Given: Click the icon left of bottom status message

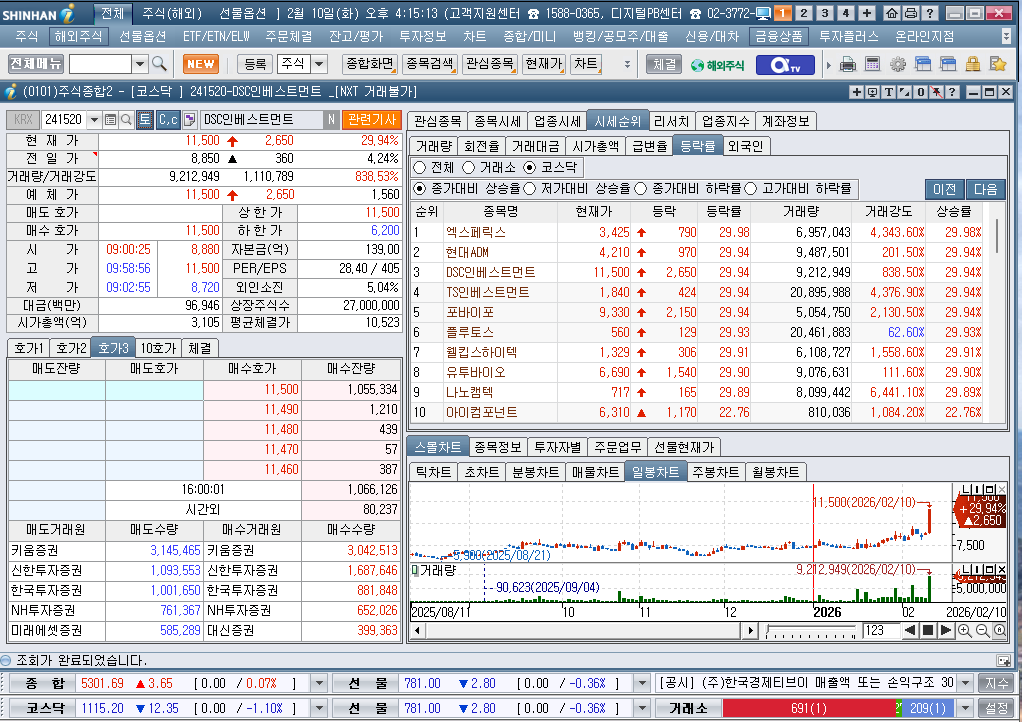Looking at the screenshot, I should click(x=6, y=660).
